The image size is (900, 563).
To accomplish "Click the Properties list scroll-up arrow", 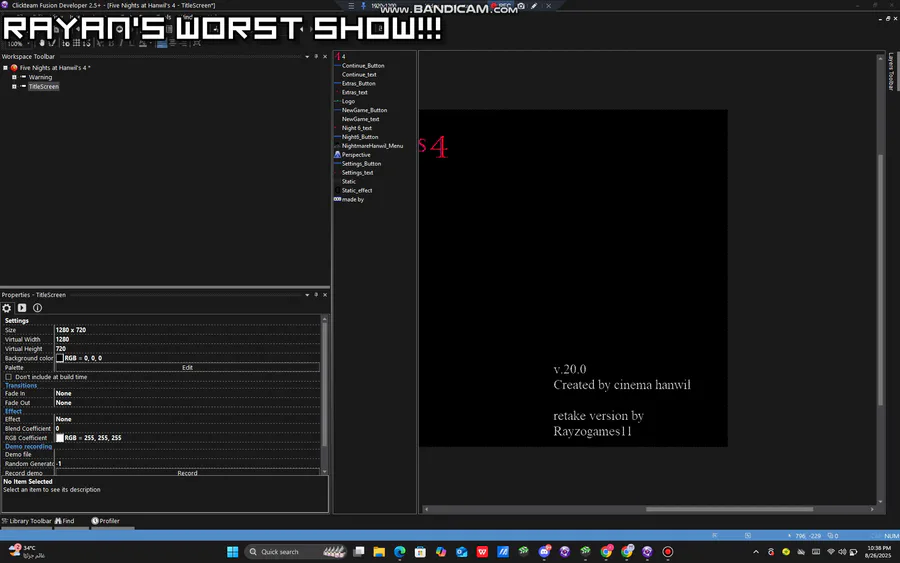I will (325, 319).
